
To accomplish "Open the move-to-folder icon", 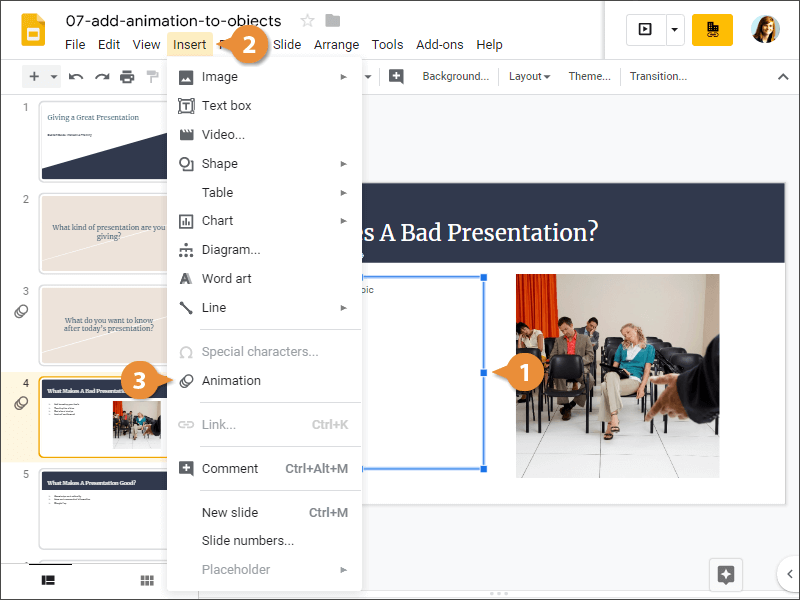I will pyautogui.click(x=333, y=20).
